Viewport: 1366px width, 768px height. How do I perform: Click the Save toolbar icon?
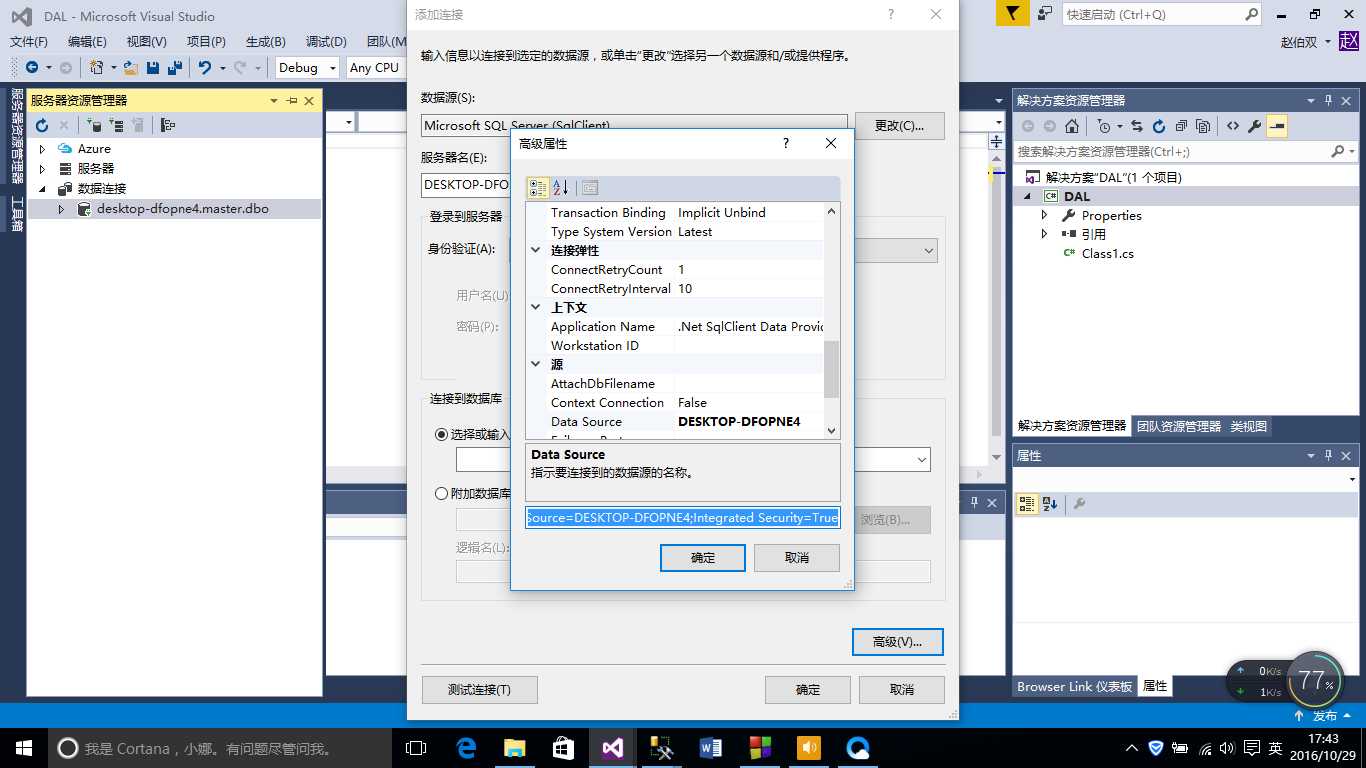coord(153,68)
